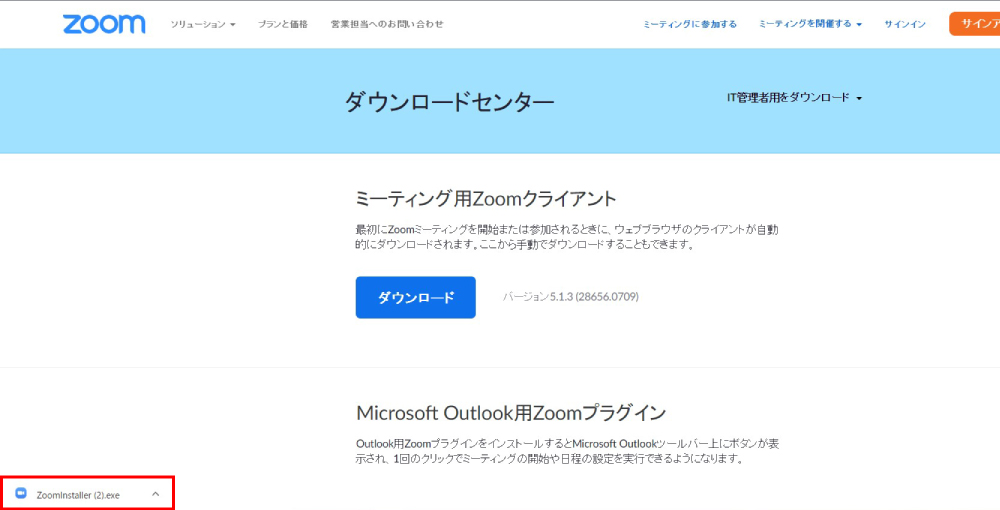
Task: Go to プランと価格 page
Action: point(282,24)
